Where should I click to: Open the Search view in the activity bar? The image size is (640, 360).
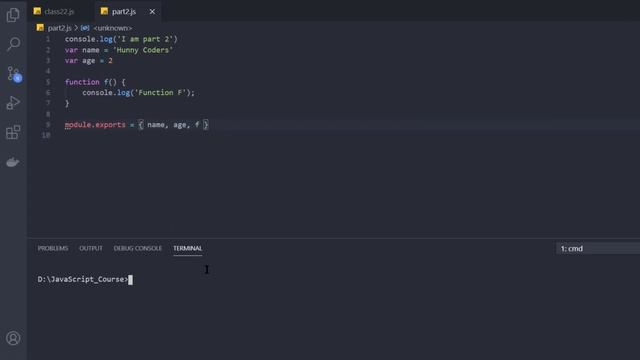[13, 44]
